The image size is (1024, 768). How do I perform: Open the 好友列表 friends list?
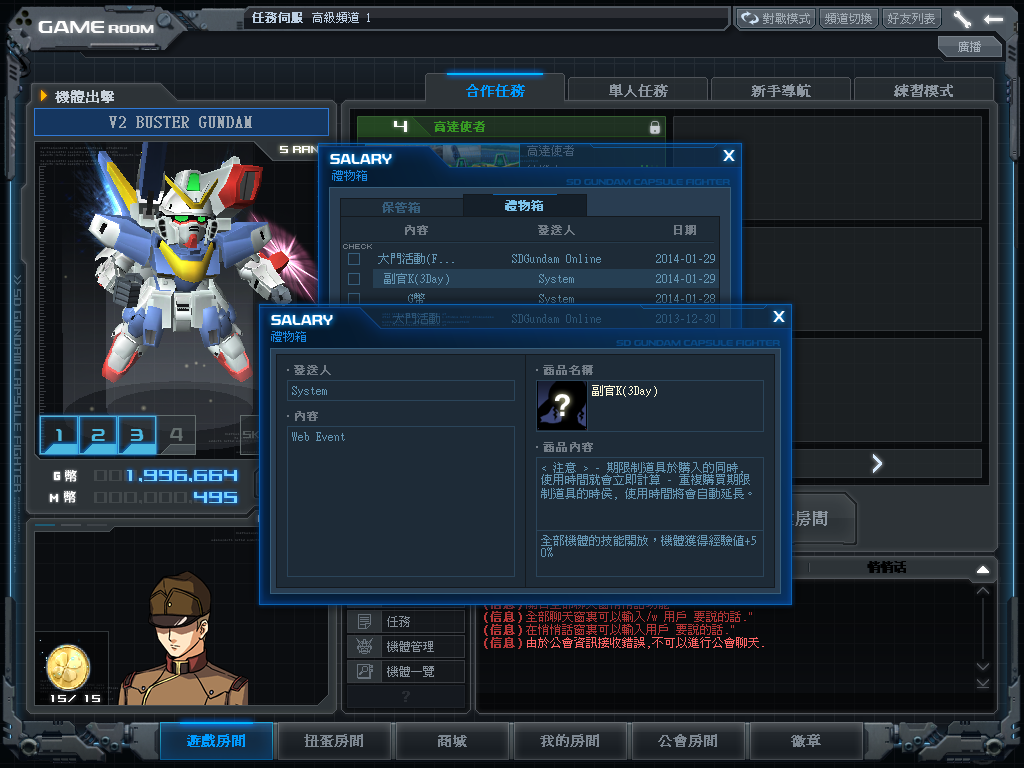point(912,18)
